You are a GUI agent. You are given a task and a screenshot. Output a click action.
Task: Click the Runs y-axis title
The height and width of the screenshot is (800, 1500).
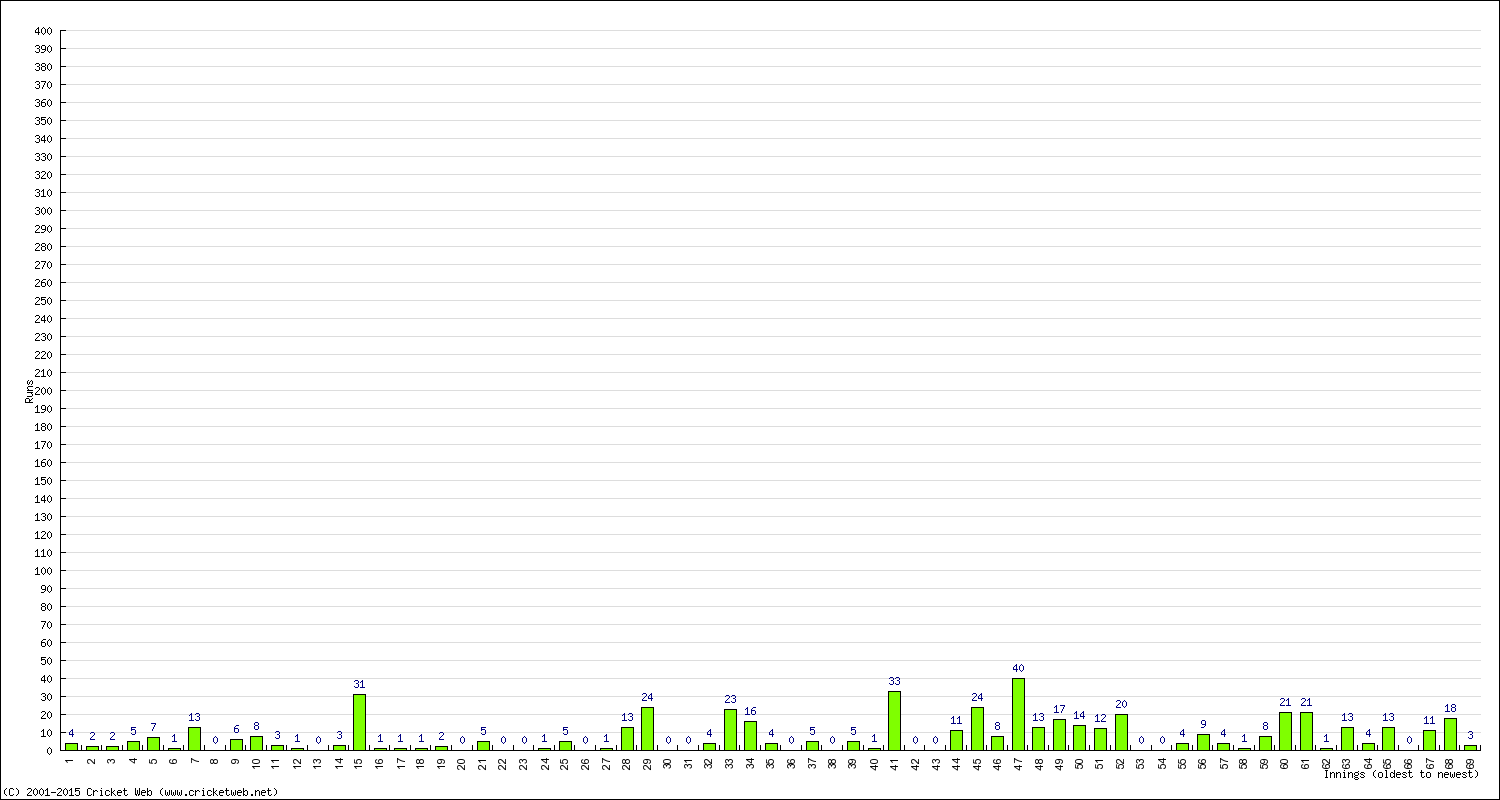click(29, 391)
